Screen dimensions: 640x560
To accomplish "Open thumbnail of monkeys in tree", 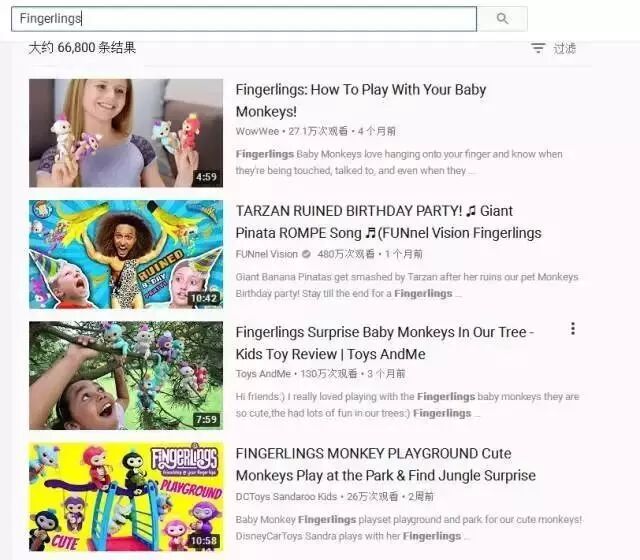I will 126,376.
